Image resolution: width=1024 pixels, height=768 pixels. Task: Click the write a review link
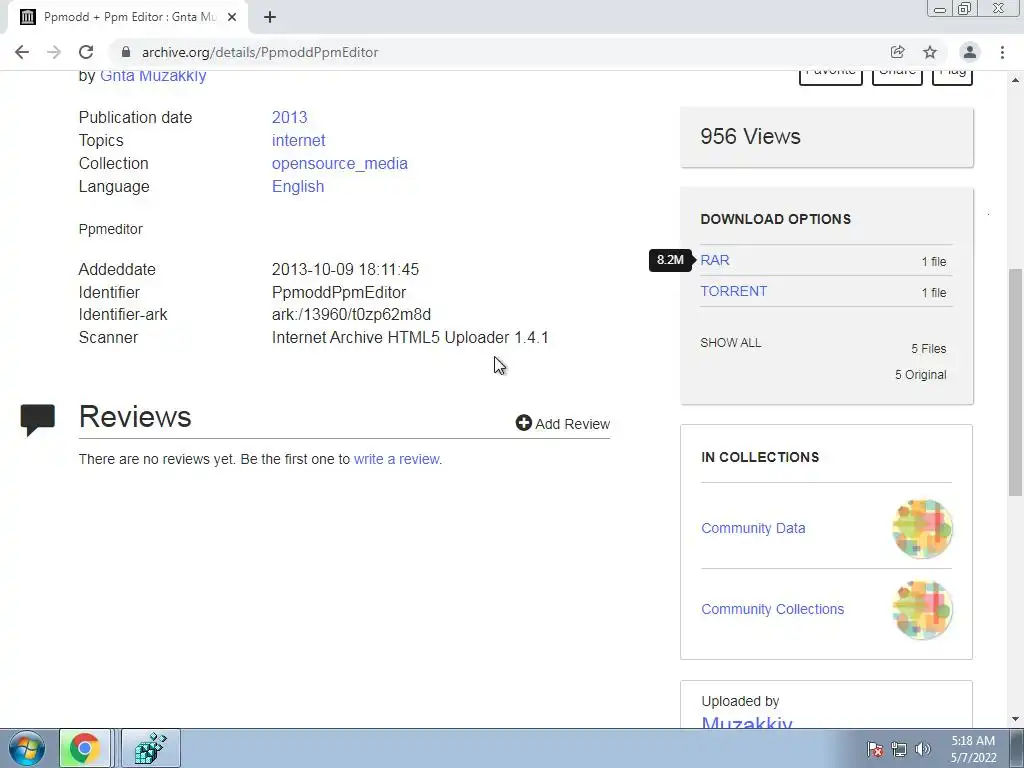[396, 459]
